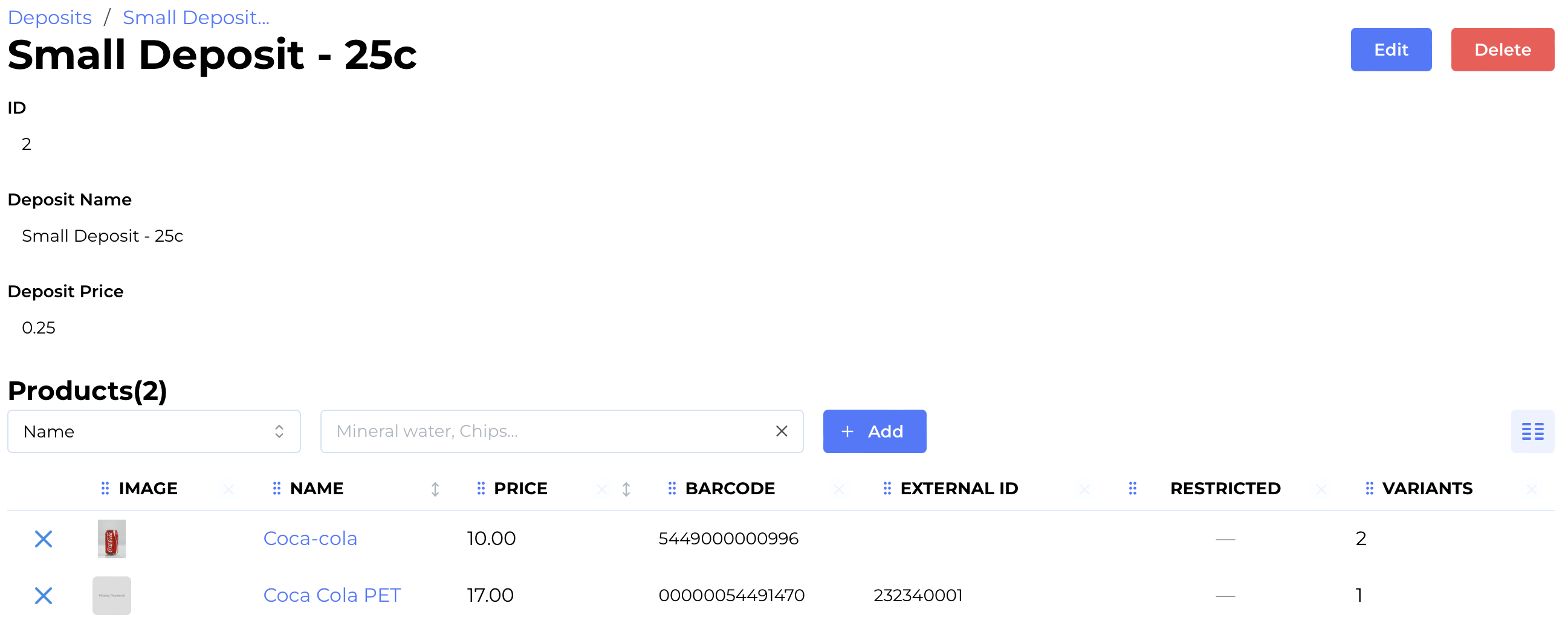Remove Coca-cola product with X icon
Viewport: 1568px width, 632px height.
pyautogui.click(x=43, y=539)
